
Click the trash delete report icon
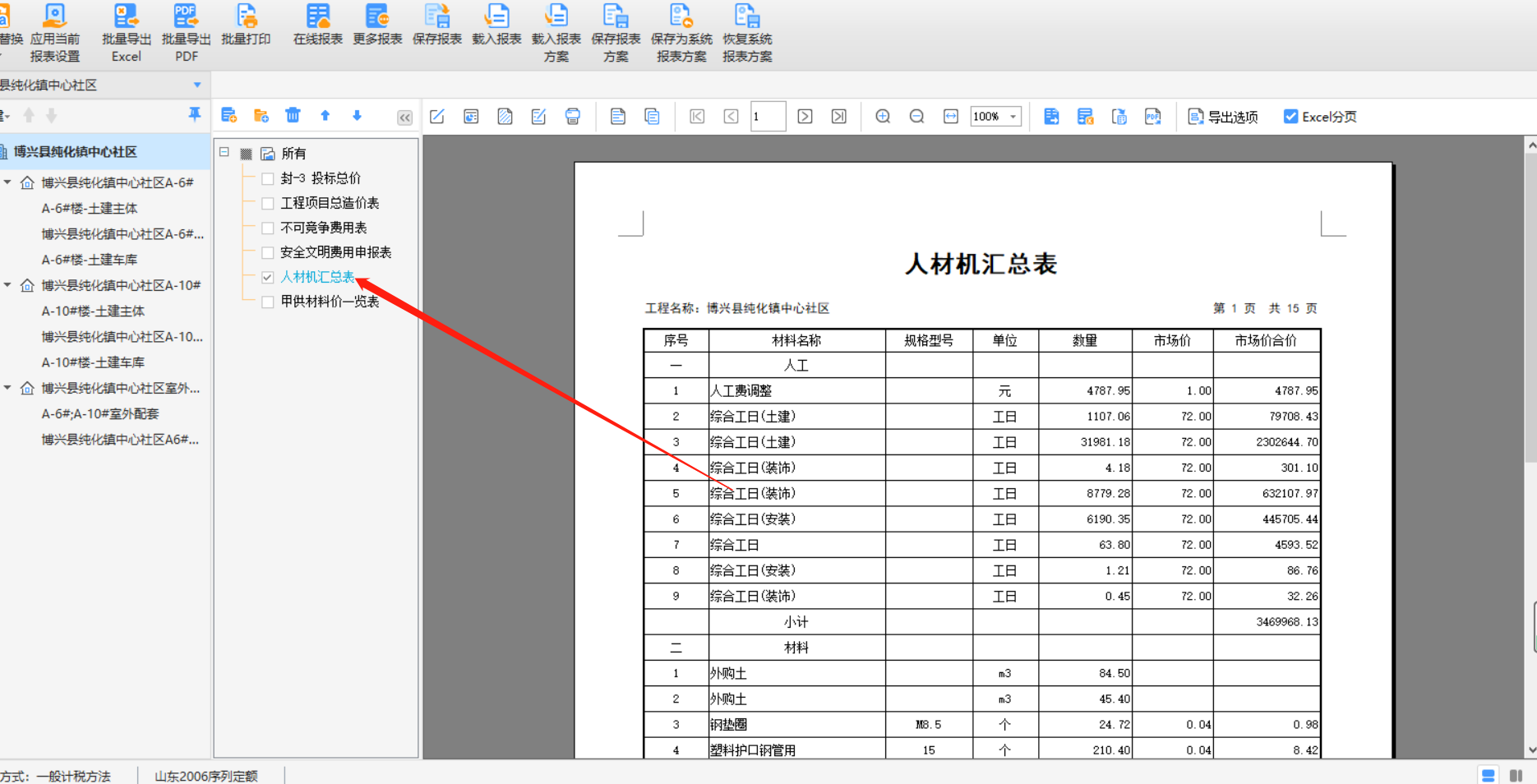pyautogui.click(x=293, y=116)
